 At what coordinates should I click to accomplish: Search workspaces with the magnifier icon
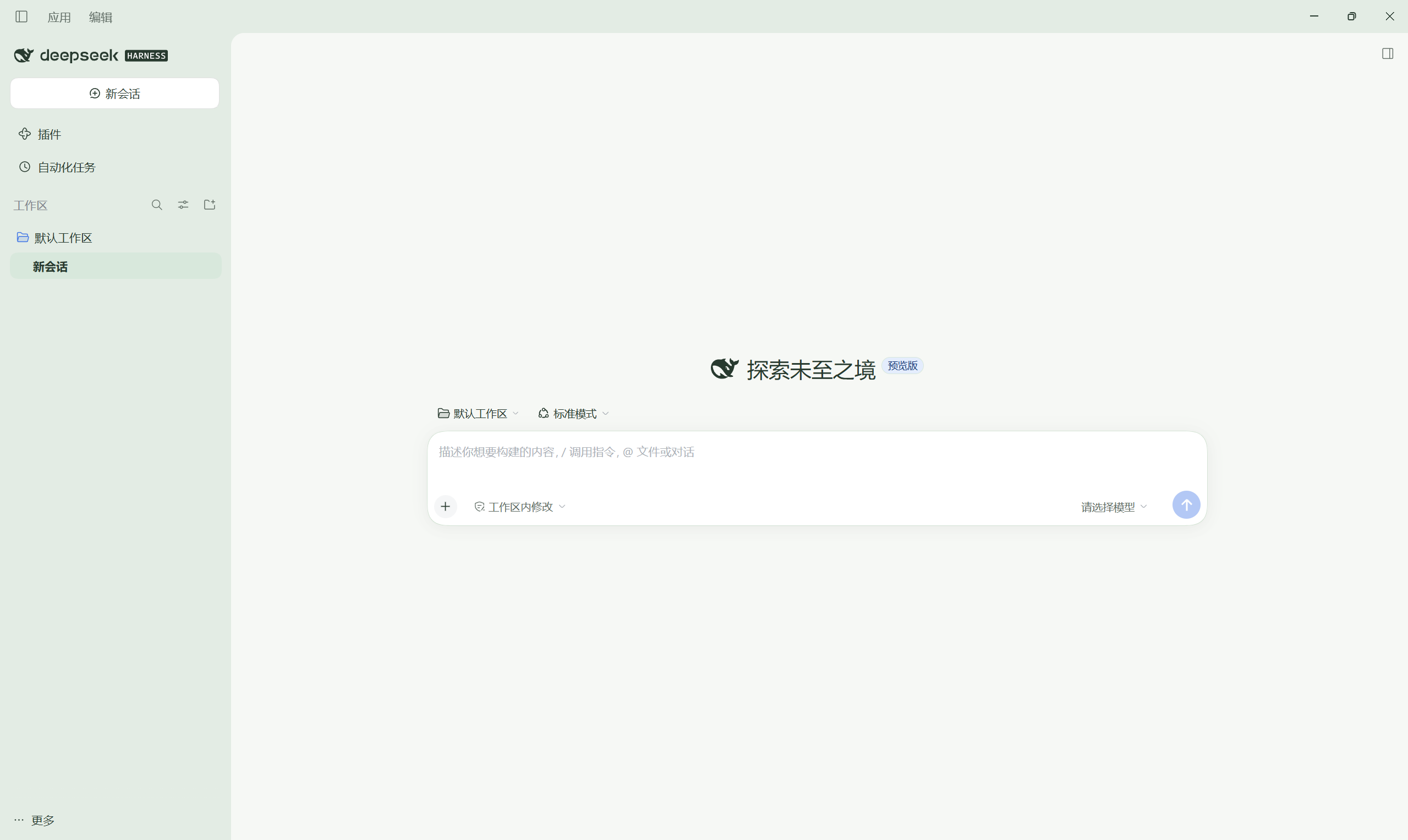point(157,205)
